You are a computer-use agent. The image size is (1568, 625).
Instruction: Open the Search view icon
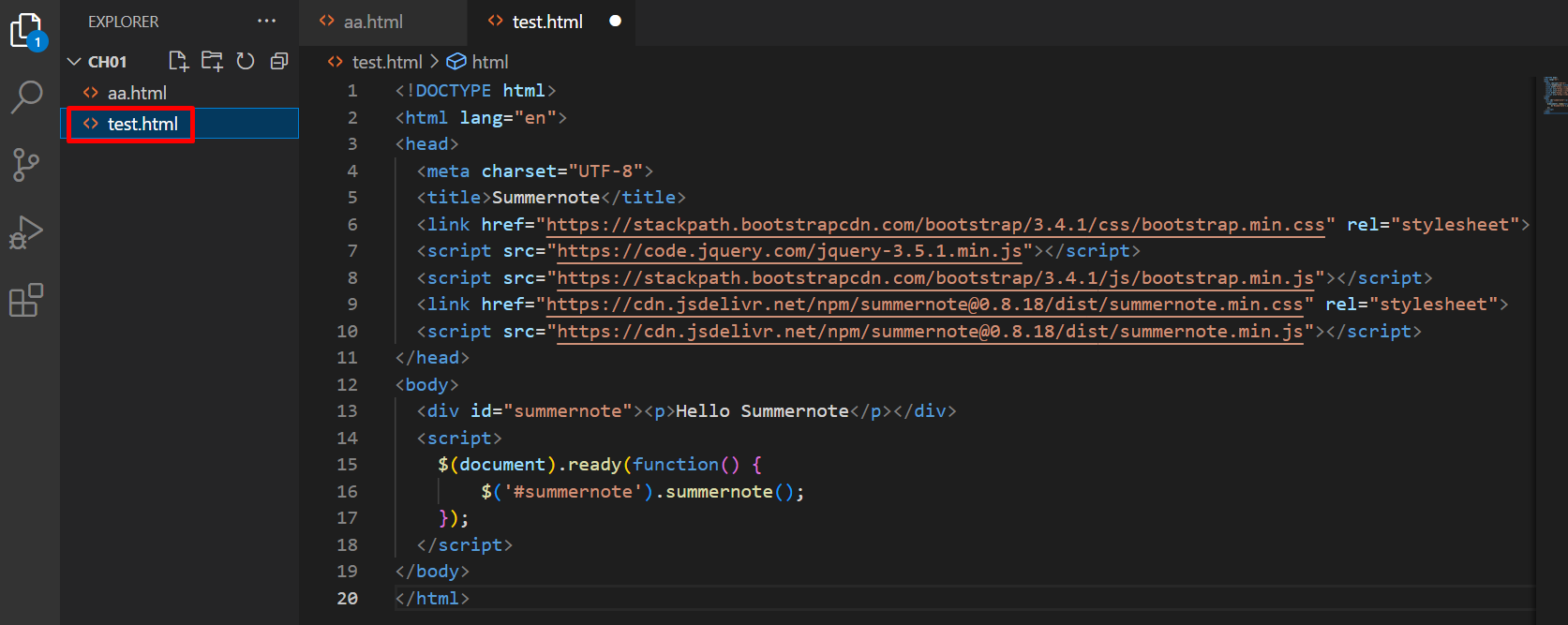coord(26,97)
